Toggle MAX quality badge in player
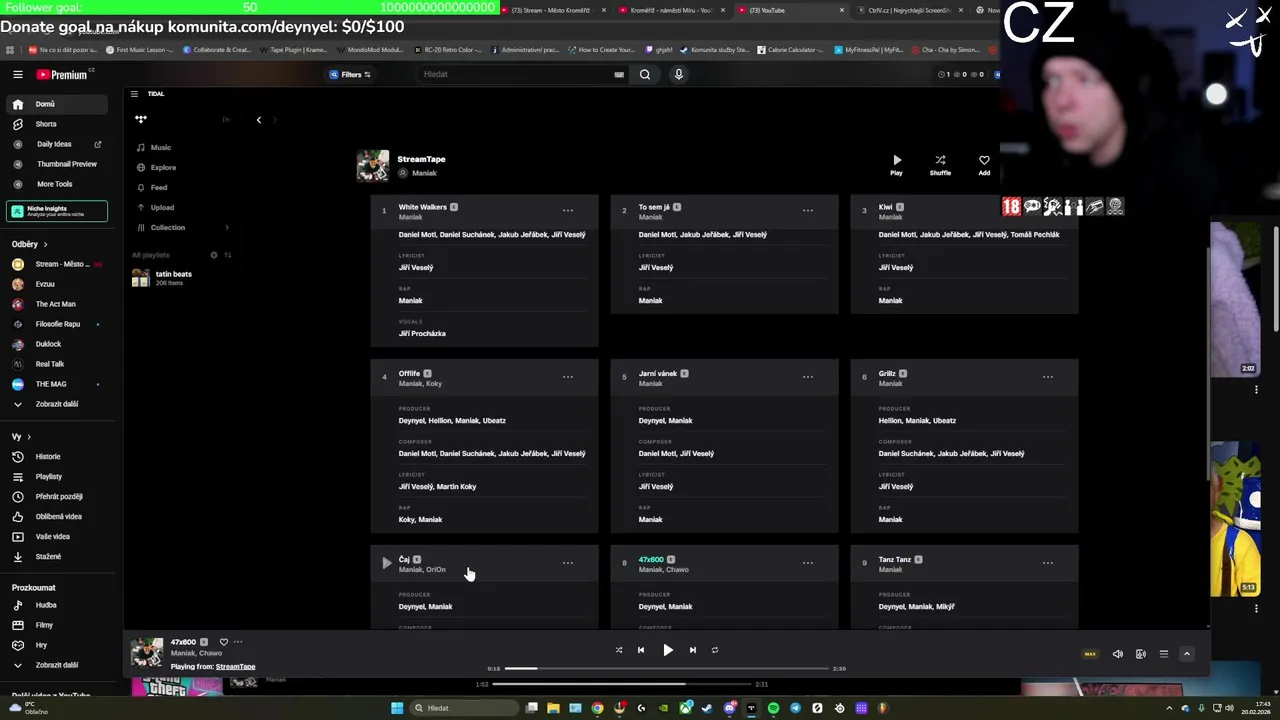Screen dimensions: 1280x720 (x=1090, y=654)
